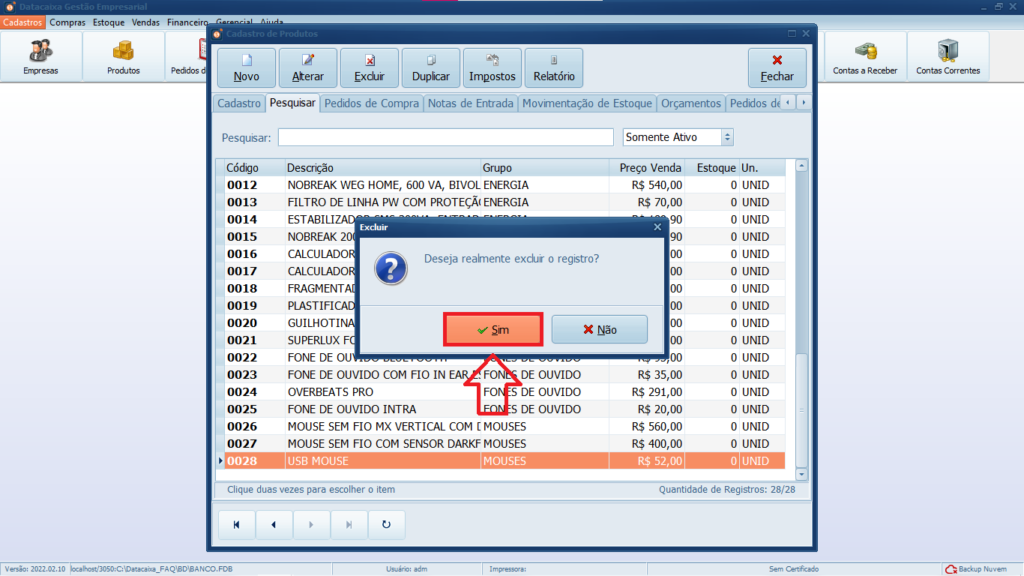Viewport: 1024px width, 576px height.
Task: Click the Relatório report button
Action: 554,68
